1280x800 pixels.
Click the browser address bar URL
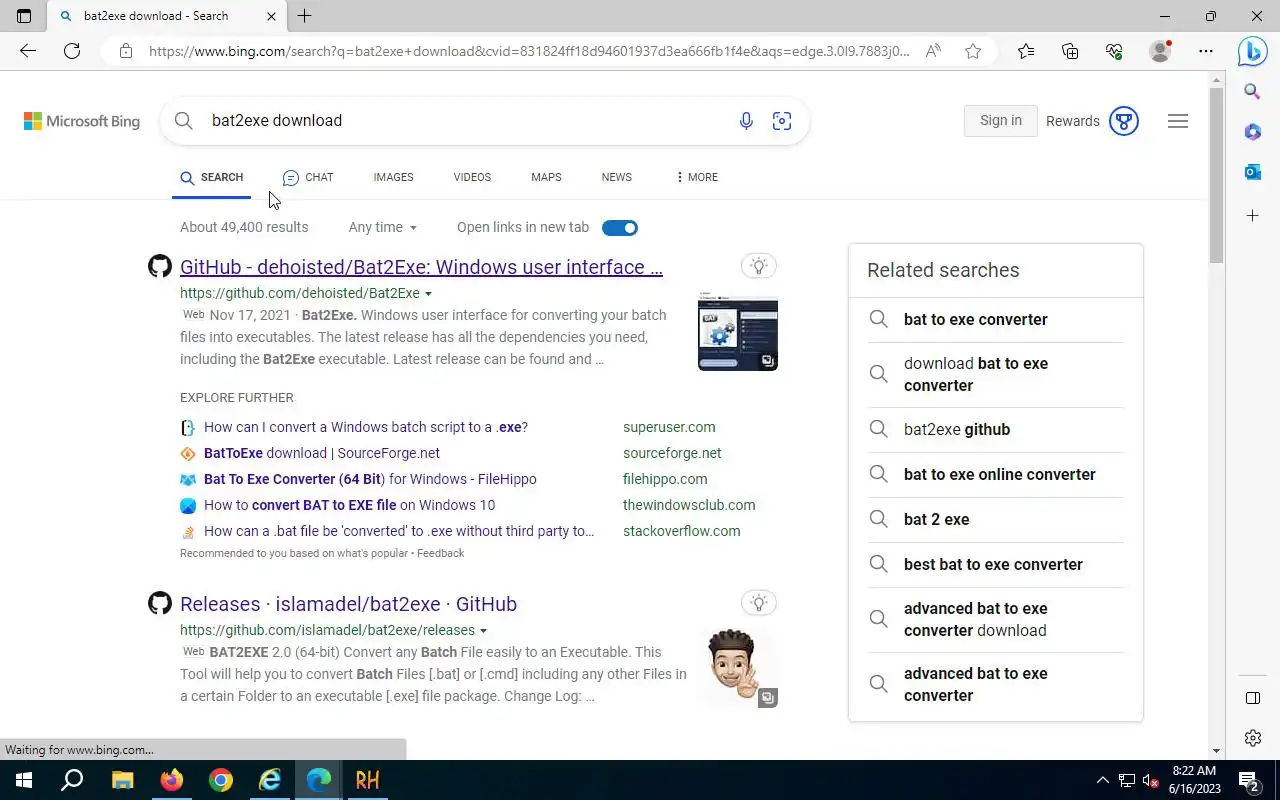529,51
